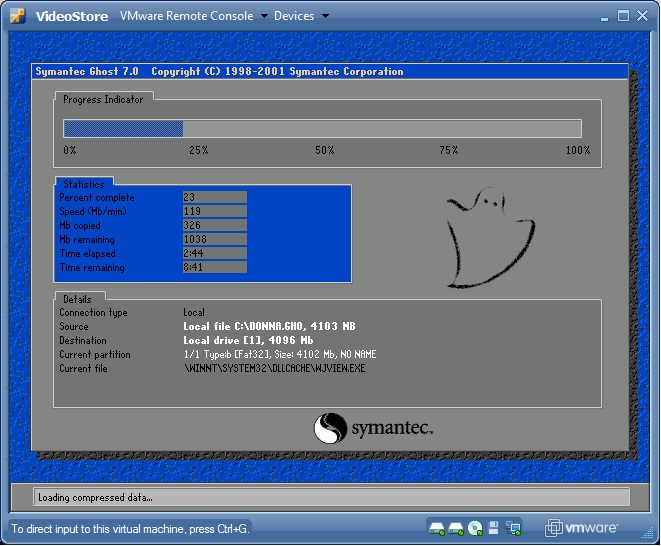
Task: Click the Ghost progress indicator bar
Action: point(322,129)
